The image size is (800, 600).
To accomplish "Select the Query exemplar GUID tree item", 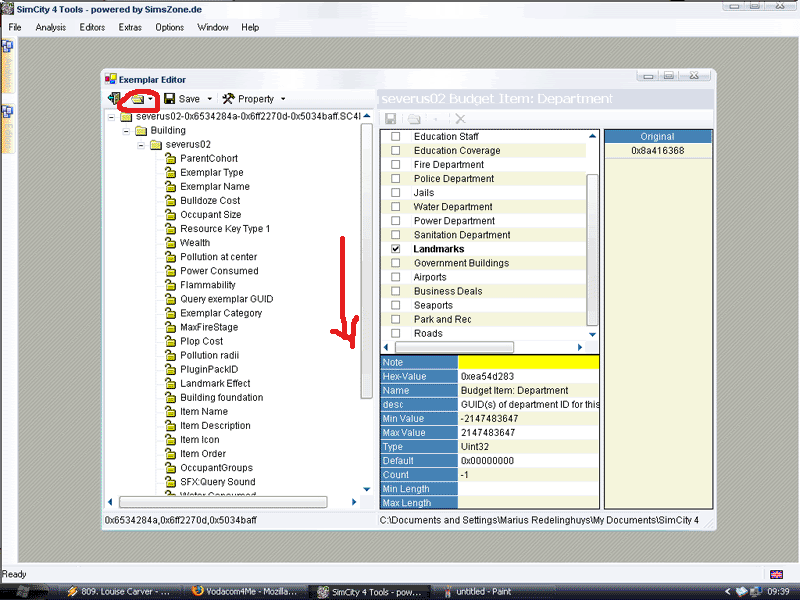I will (227, 299).
